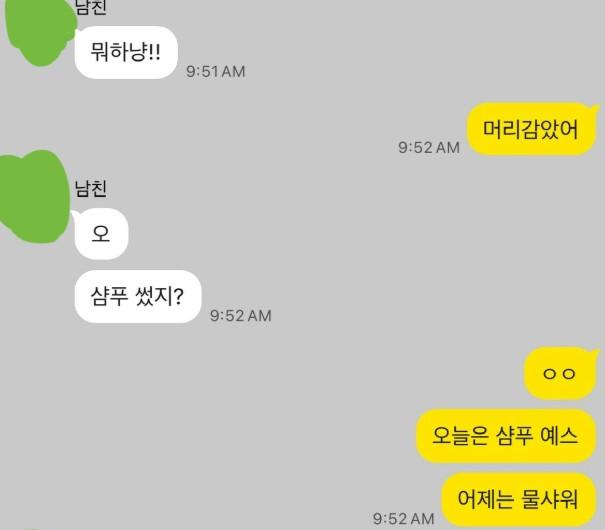The image size is (605, 530).
Task: Tap the 오 white message bubble
Action: pos(101,233)
